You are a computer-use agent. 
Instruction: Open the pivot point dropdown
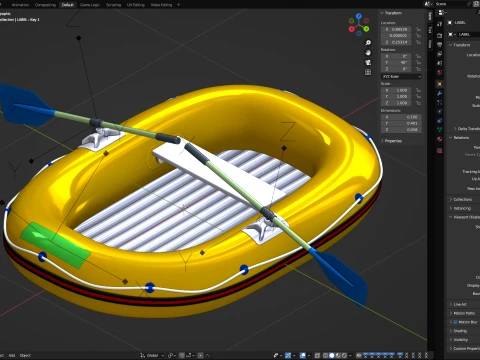click(172, 355)
